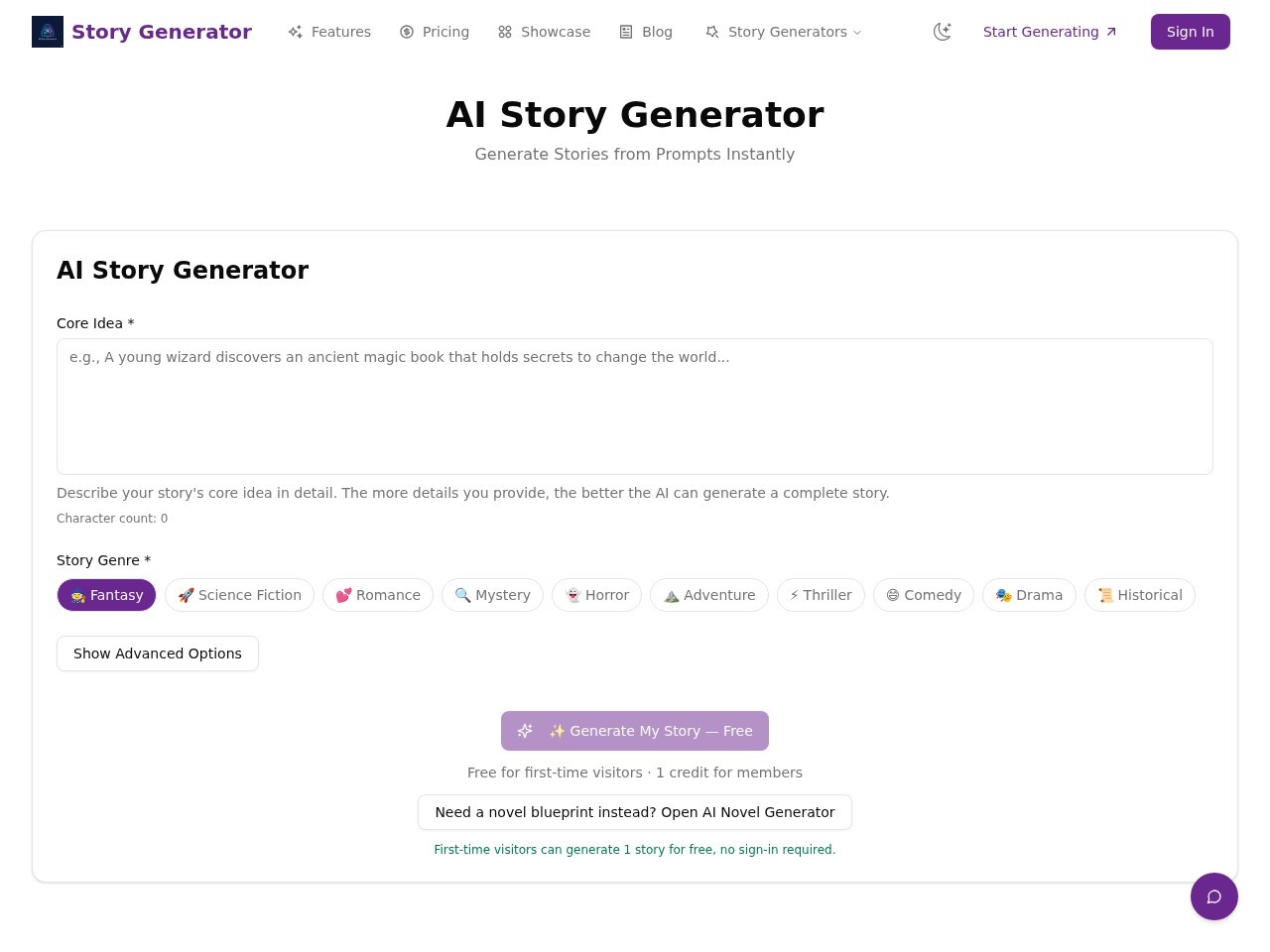Go to the Showcase page
The height and width of the screenshot is (952, 1270).
[544, 32]
